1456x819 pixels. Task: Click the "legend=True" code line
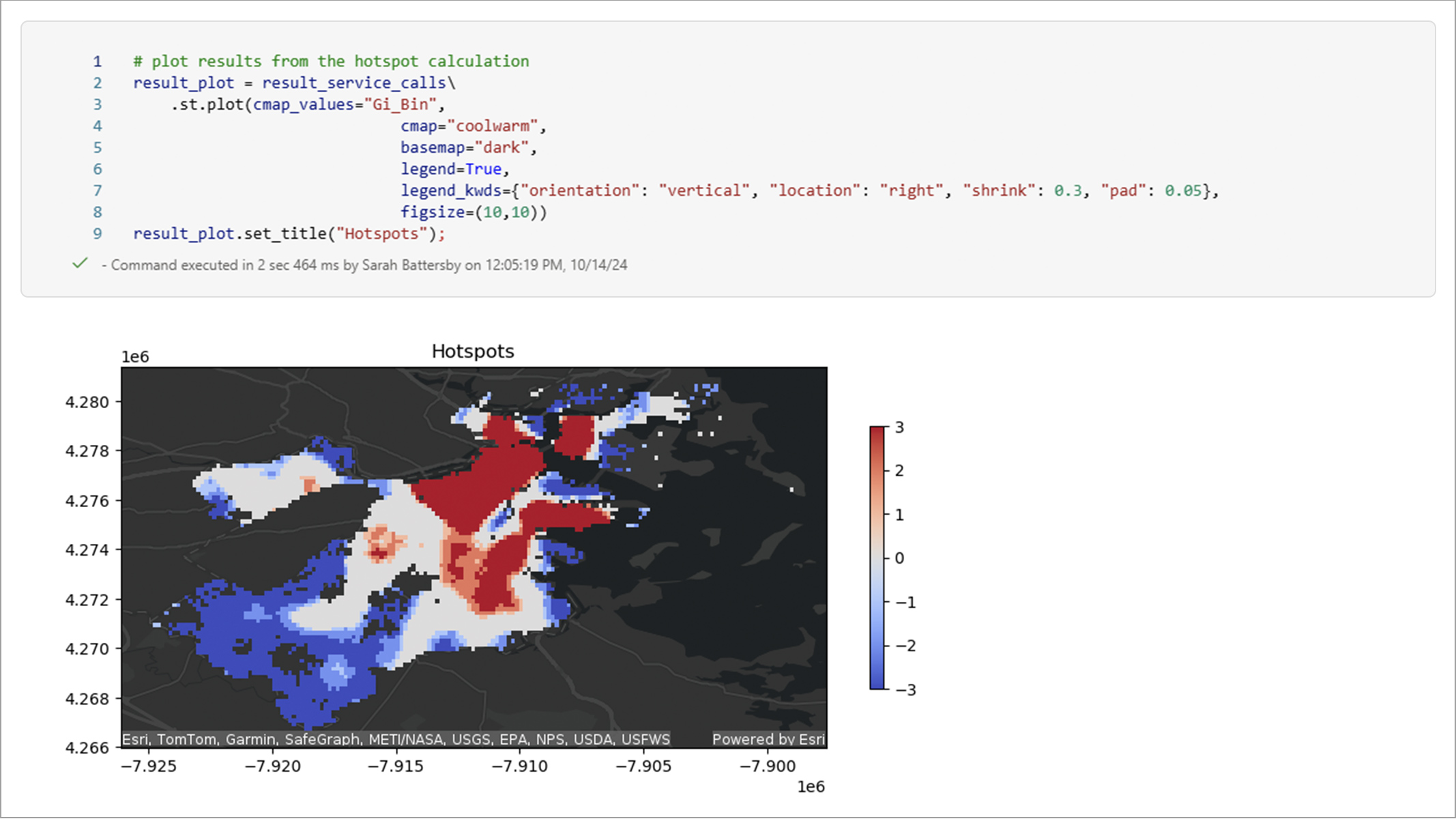pos(455,169)
